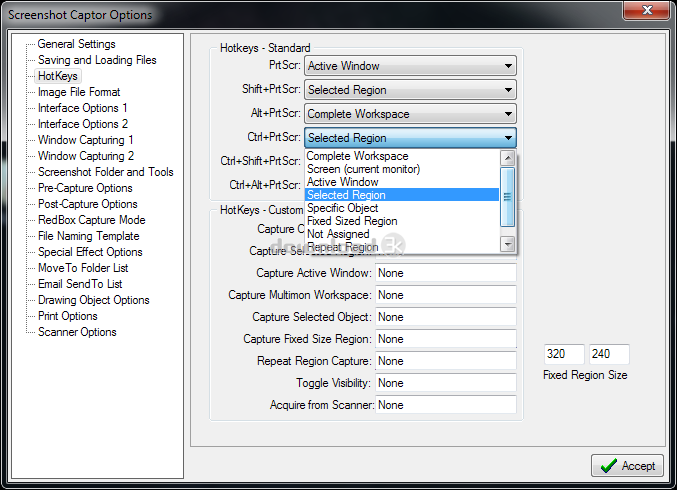Go to Interface Options 1
The image size is (677, 490).
(x=82, y=108)
